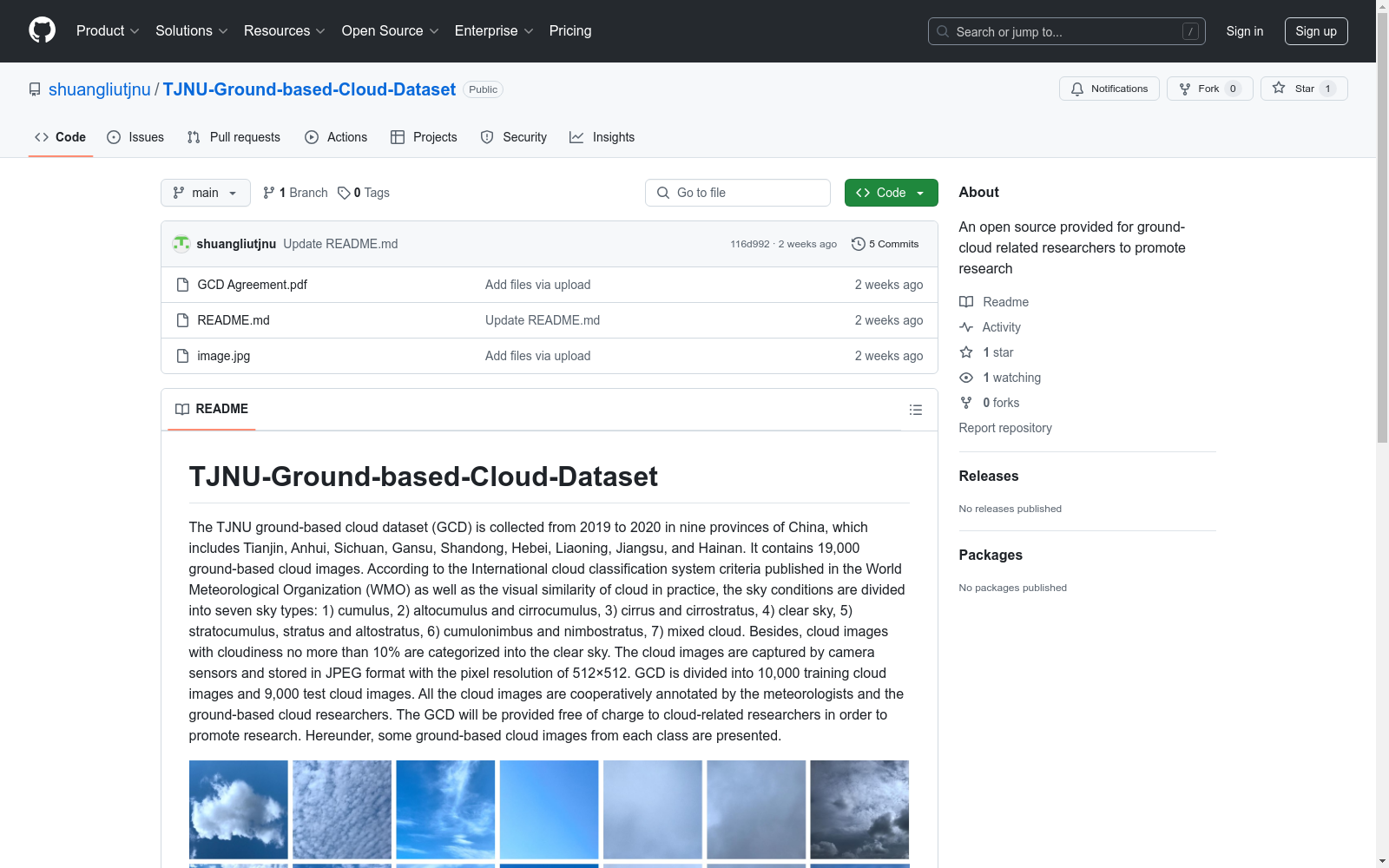
Task: Open the README outline icon
Action: 915,410
